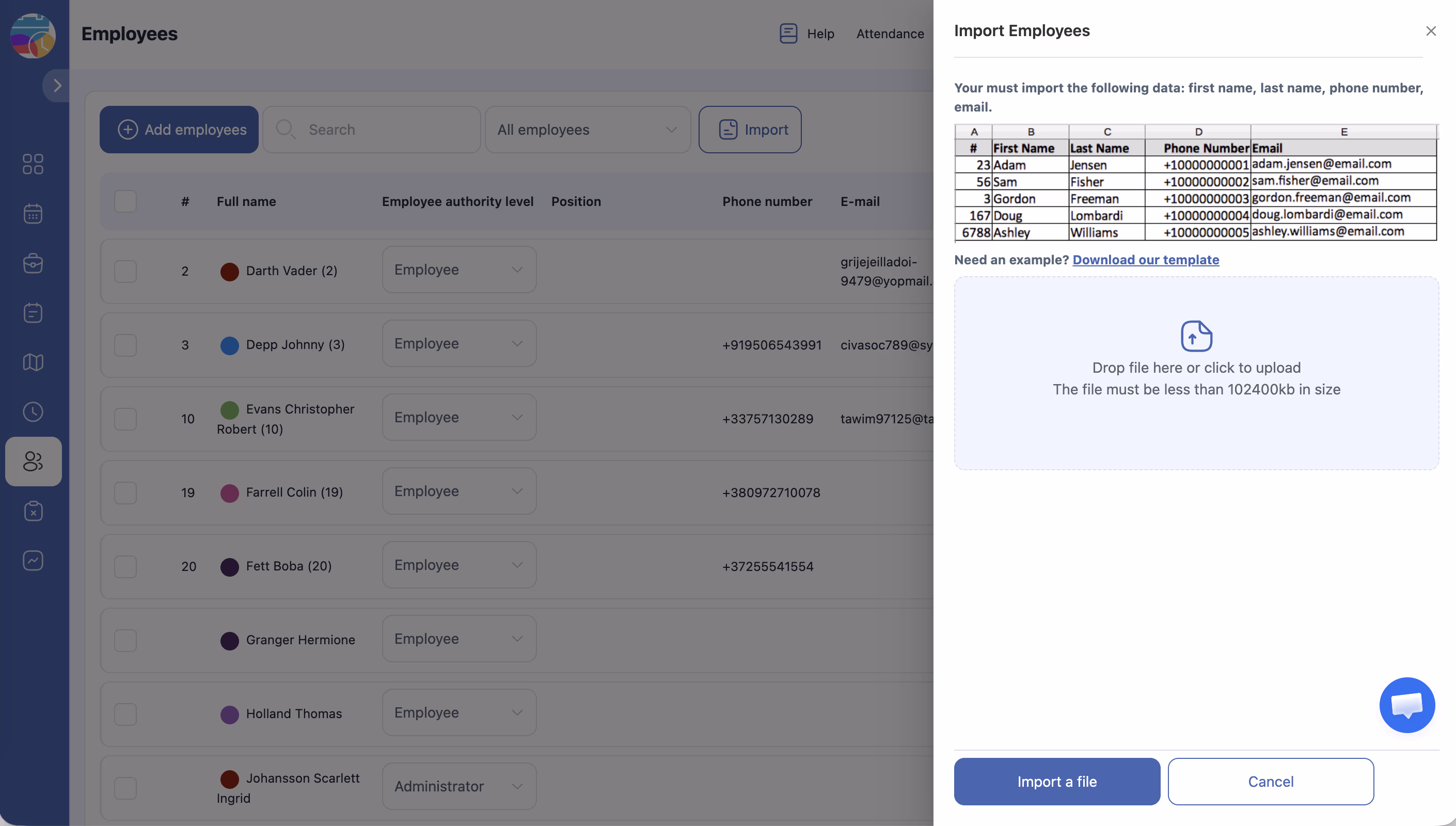Tick the checkbox for Darth Vader
The image size is (1456, 826).
pos(125,271)
